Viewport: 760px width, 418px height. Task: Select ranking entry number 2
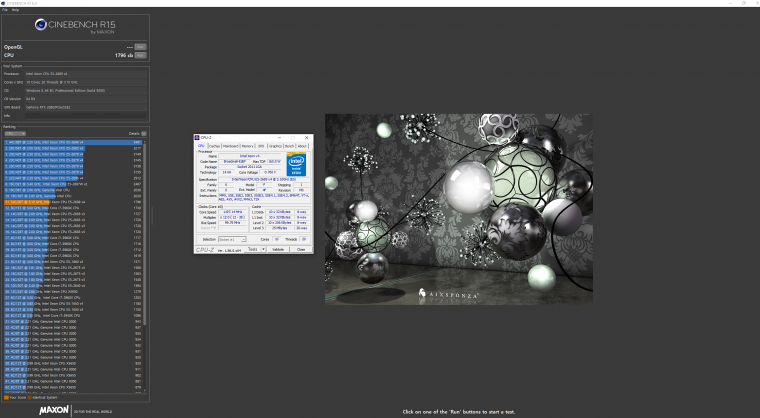coord(73,148)
